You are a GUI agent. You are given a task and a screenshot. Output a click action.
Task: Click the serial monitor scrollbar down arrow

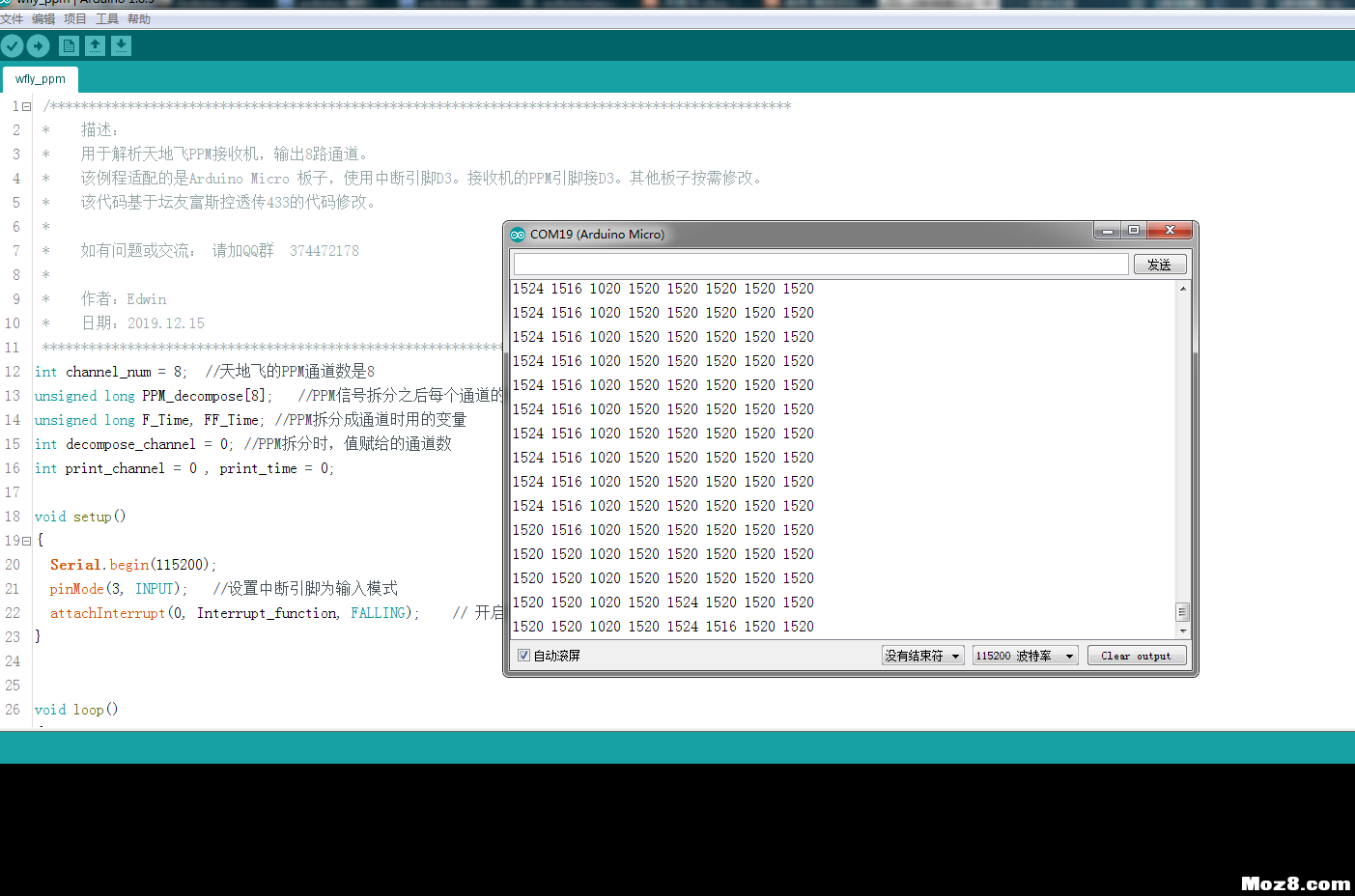(x=1183, y=630)
